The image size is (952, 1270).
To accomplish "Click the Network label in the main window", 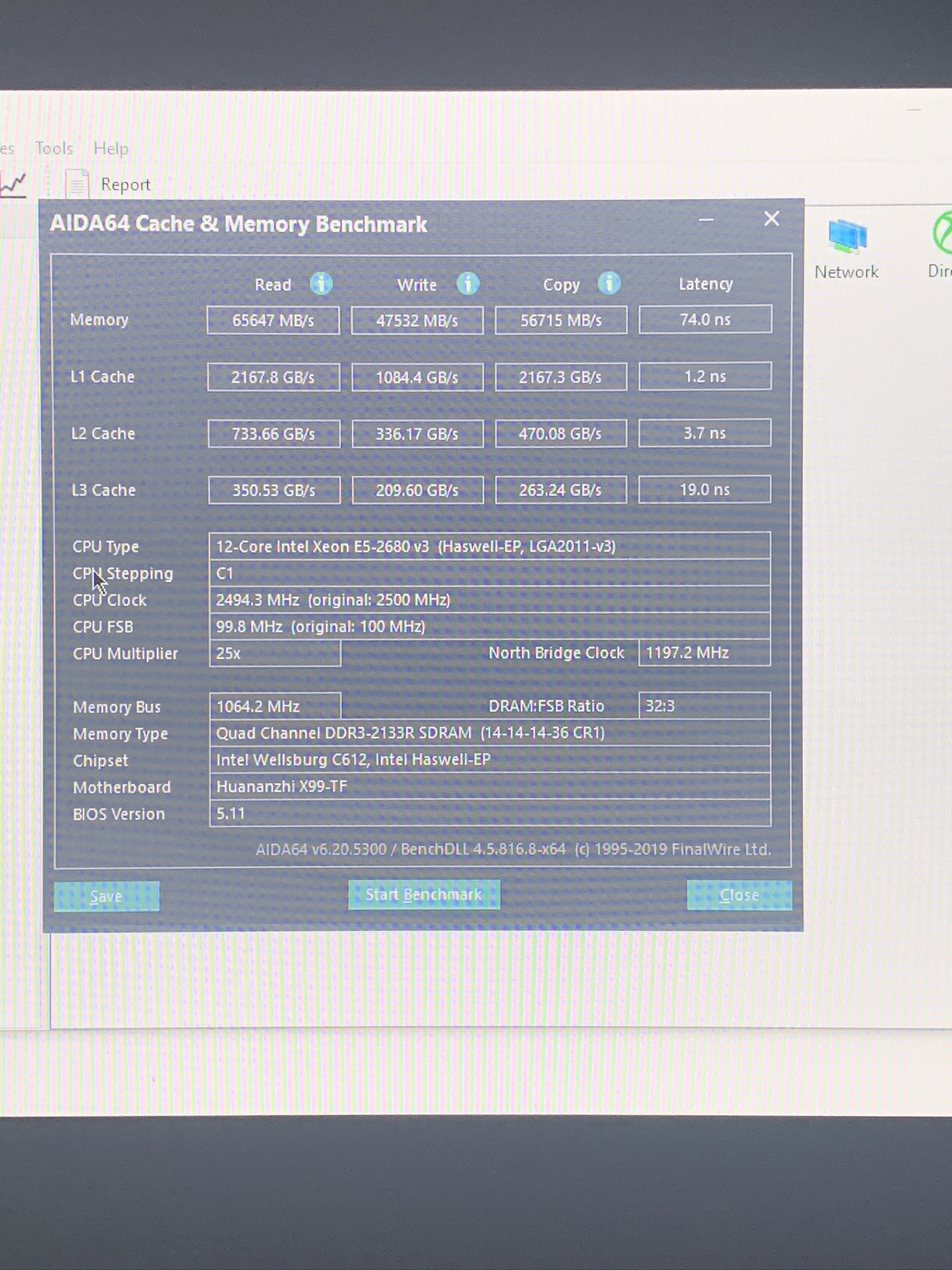I will point(847,272).
